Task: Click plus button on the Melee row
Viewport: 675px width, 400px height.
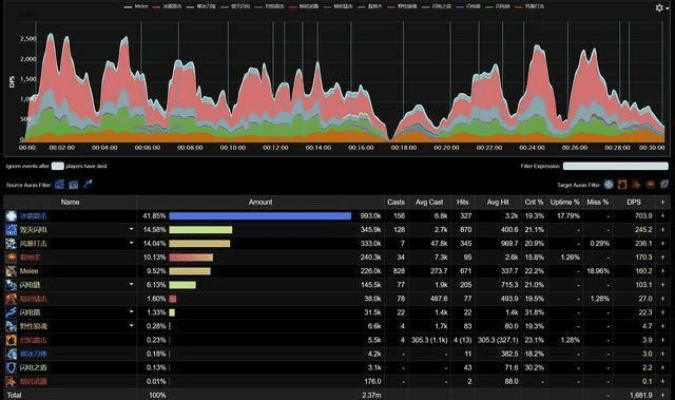Action: (663, 270)
